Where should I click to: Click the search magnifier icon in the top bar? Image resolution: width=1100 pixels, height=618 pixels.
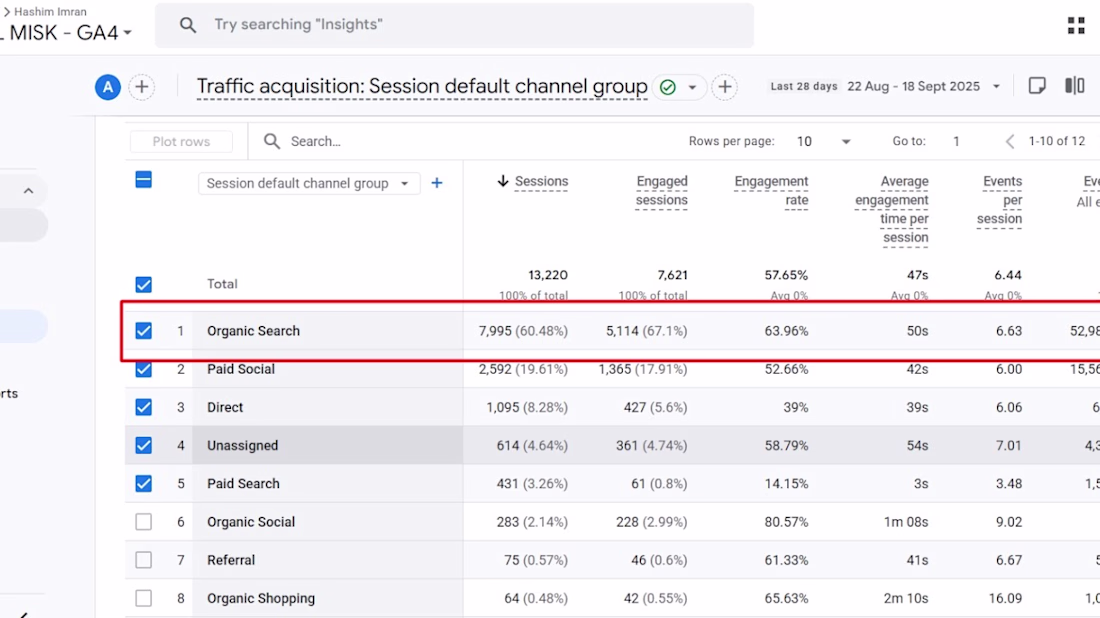(x=187, y=25)
